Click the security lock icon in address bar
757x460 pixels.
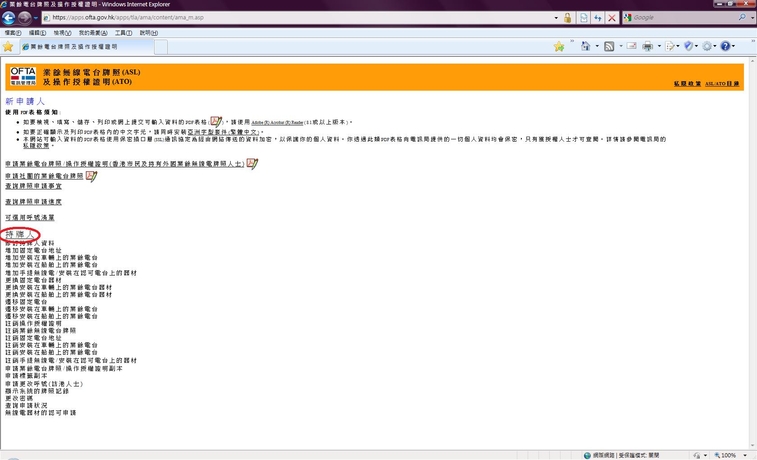pyautogui.click(x=567, y=17)
